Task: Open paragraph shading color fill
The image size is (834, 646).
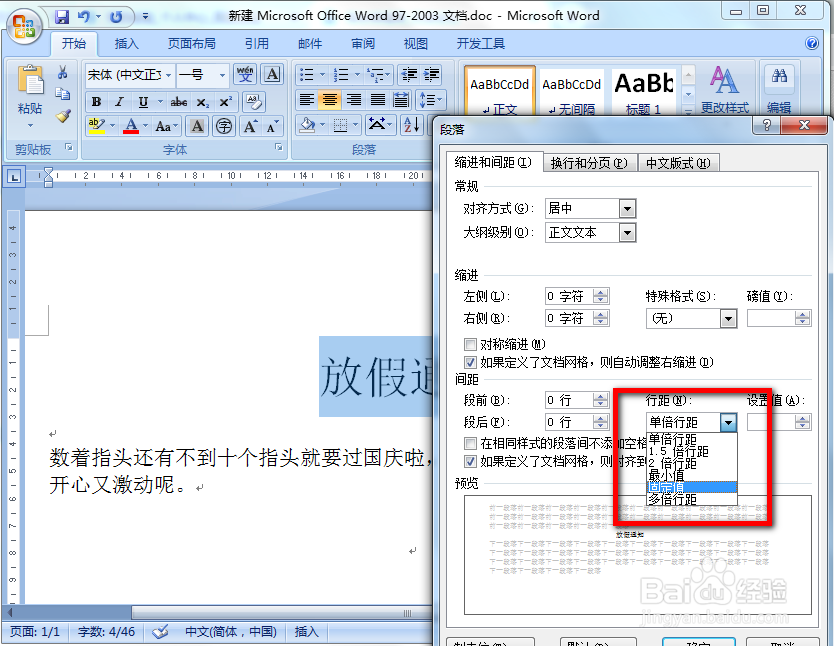Action: click(x=307, y=125)
